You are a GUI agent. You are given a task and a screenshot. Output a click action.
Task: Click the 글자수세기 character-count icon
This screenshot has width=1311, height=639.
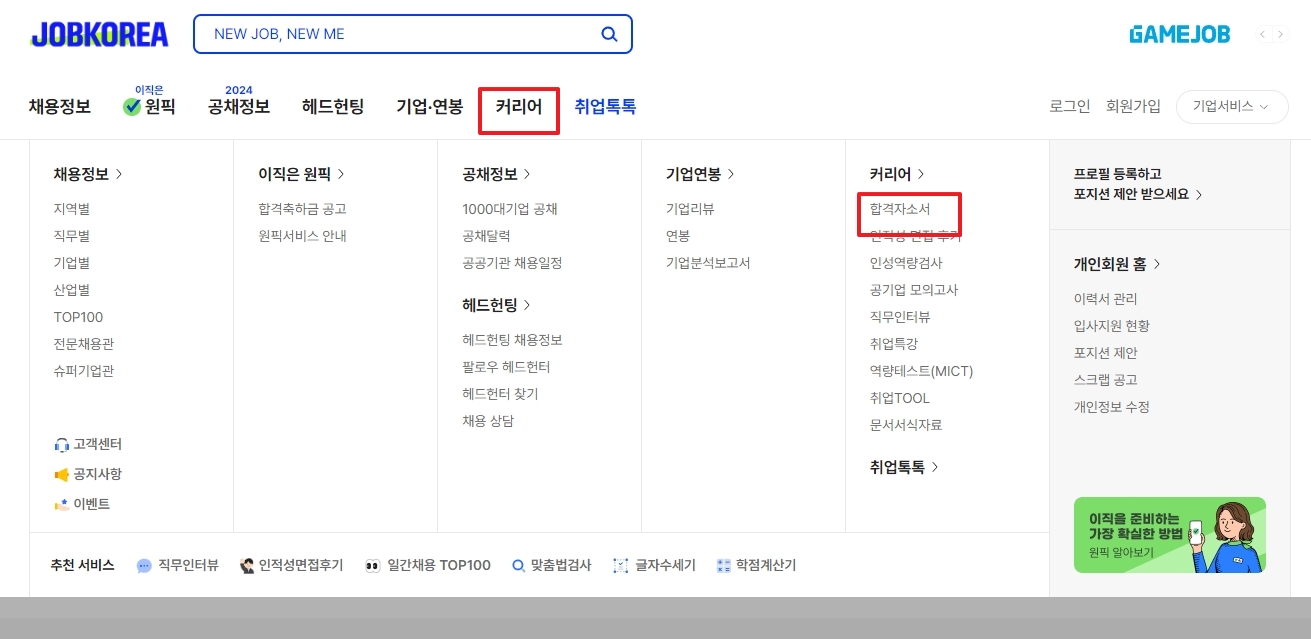[x=619, y=565]
